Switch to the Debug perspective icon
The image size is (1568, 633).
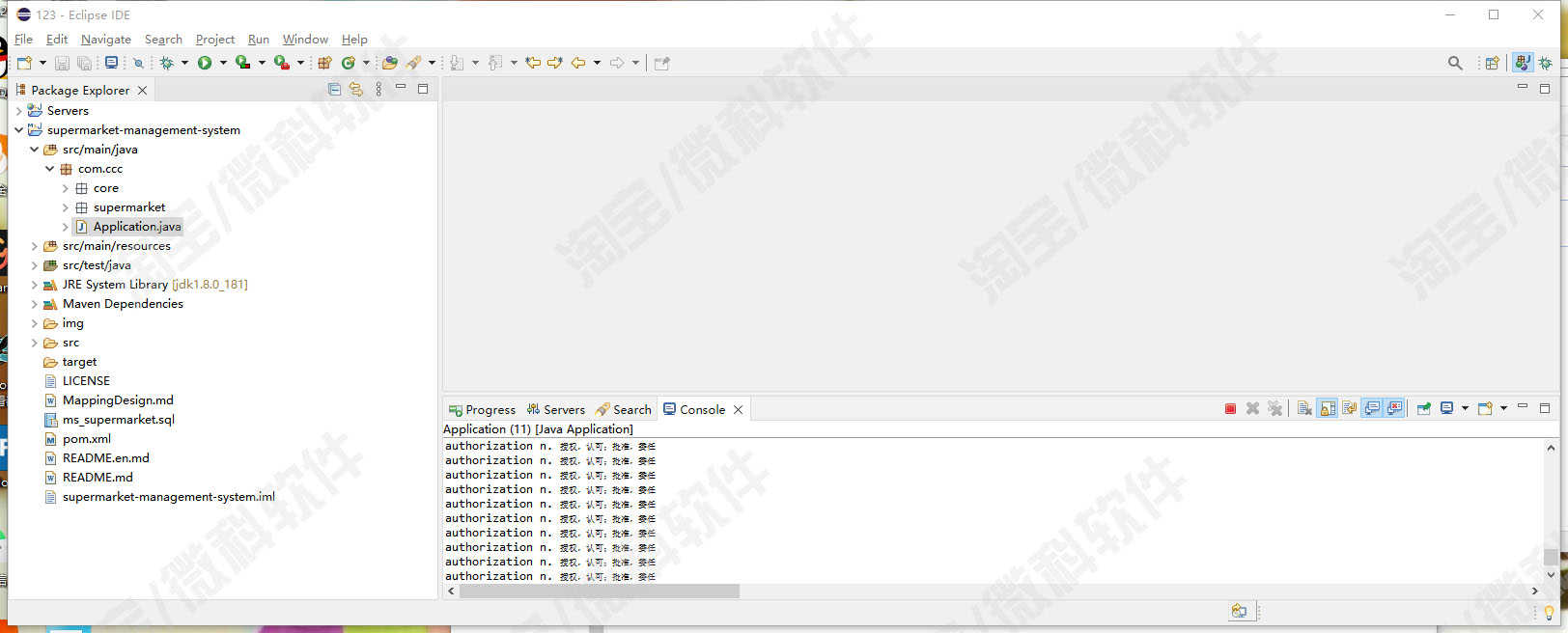[1545, 63]
